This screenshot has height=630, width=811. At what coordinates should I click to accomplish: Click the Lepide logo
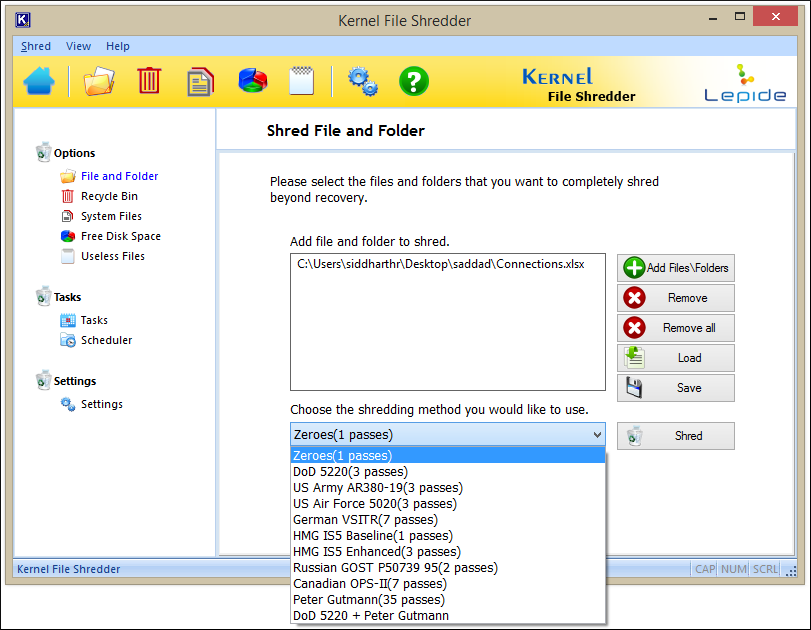click(x=745, y=83)
